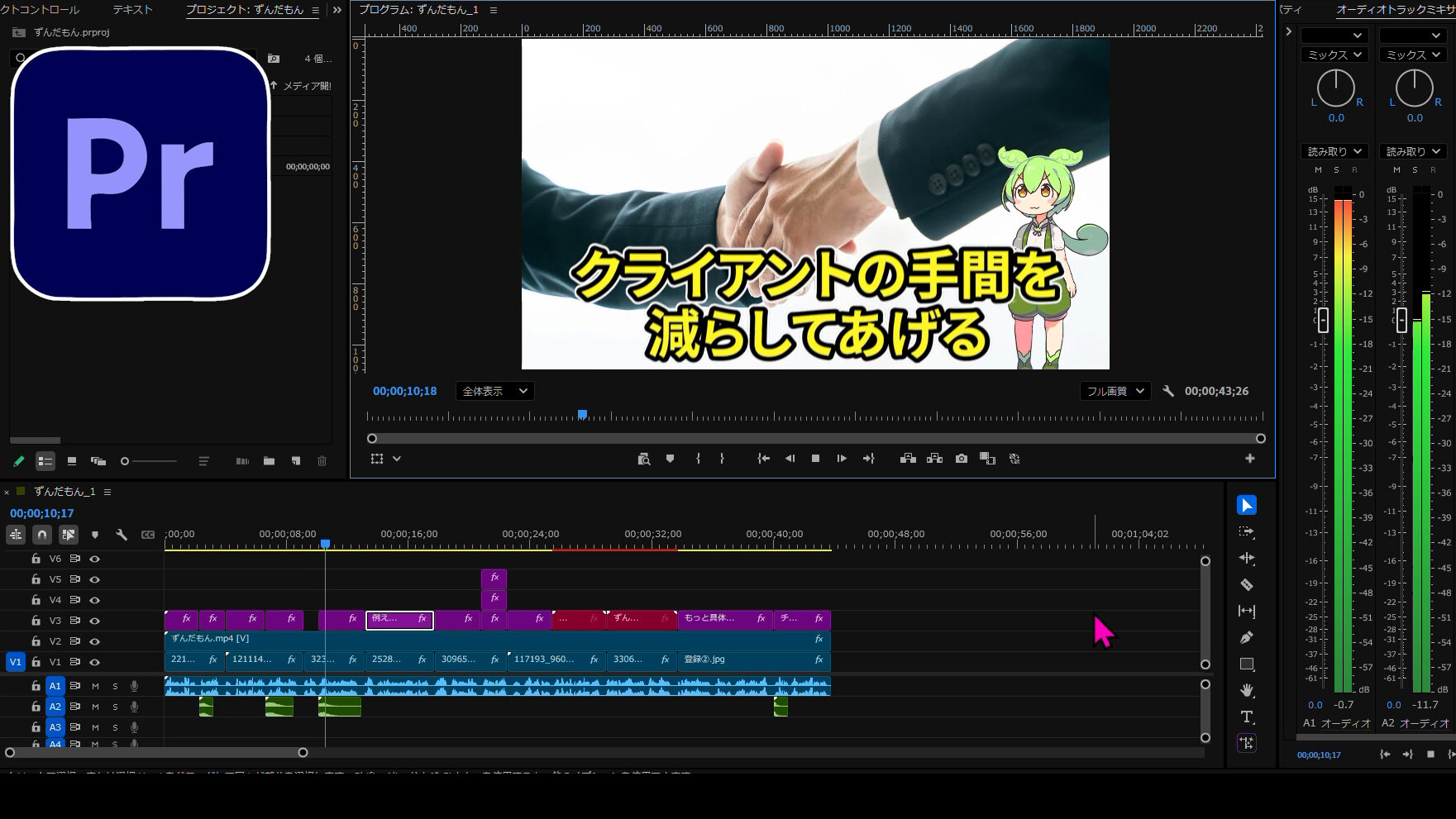1456x819 pixels.
Task: Open the フル画質 playback resolution dropdown
Action: tap(1115, 391)
